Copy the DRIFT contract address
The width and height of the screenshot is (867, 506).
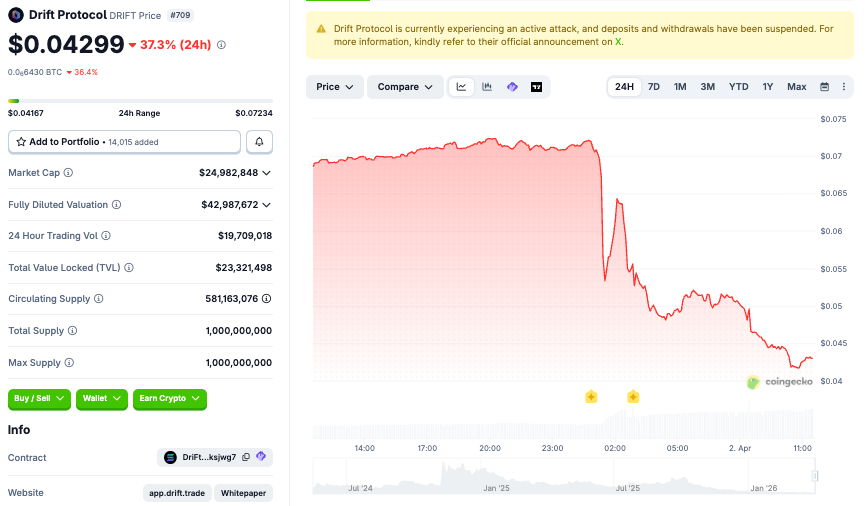246,457
